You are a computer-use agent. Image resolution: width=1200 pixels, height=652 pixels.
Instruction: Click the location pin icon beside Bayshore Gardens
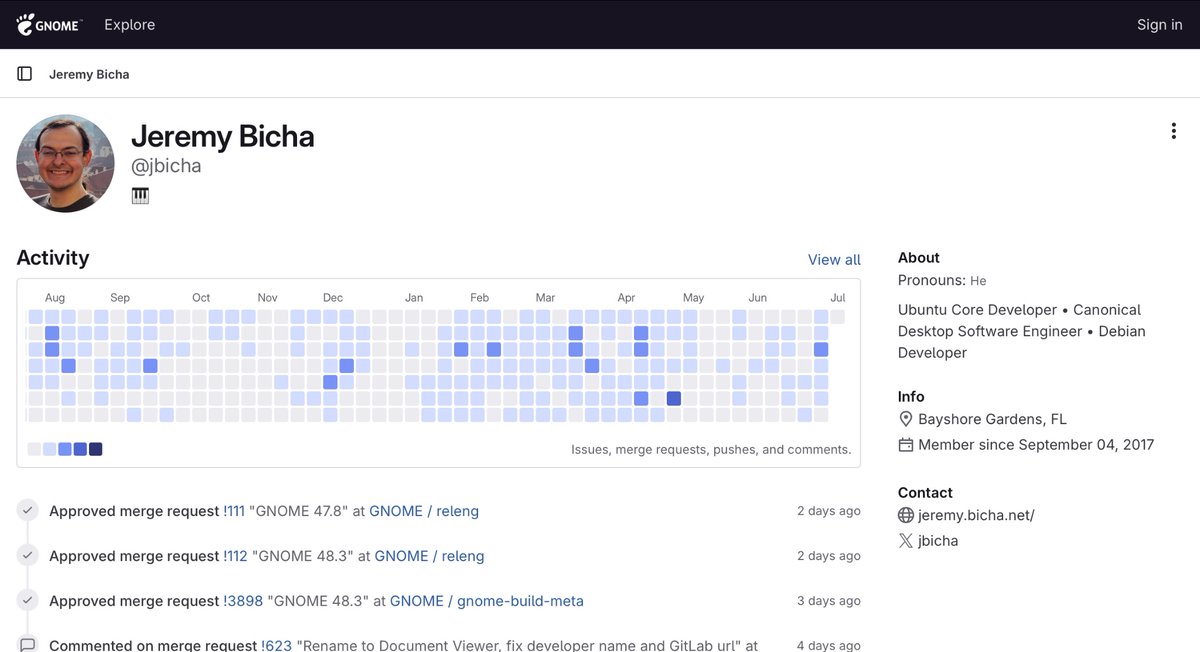[x=906, y=419]
